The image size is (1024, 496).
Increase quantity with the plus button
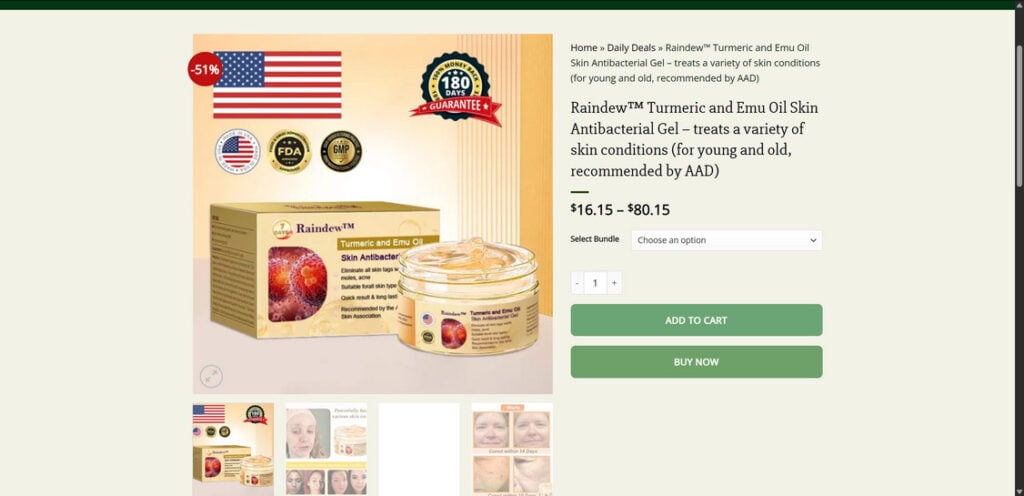click(x=614, y=283)
